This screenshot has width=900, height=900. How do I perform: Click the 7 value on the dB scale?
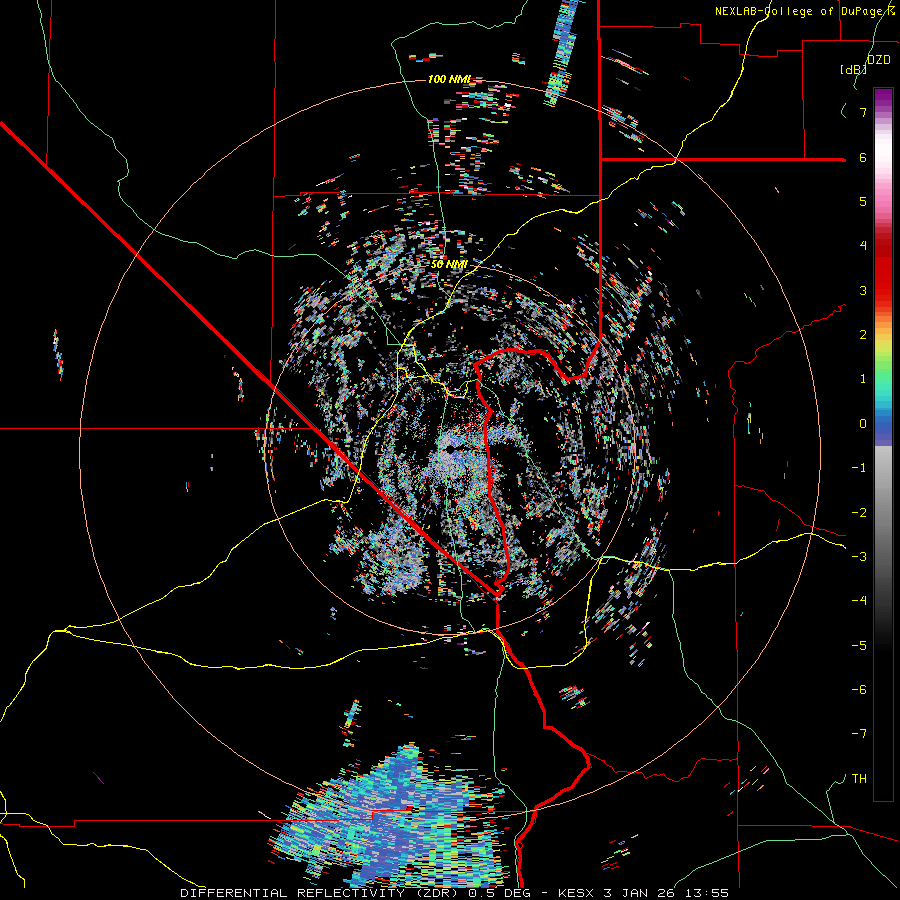[863, 112]
